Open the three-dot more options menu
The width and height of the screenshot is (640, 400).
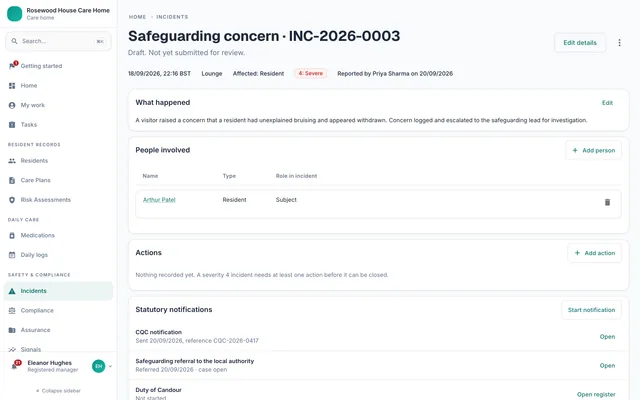click(619, 42)
